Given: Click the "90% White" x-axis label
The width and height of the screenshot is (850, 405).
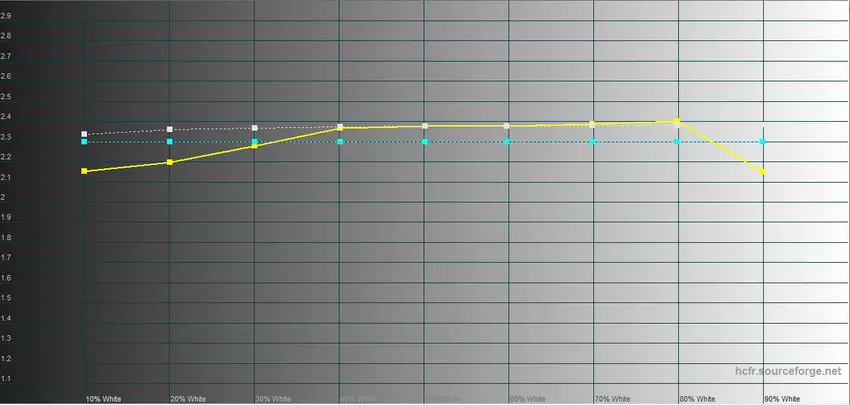Looking at the screenshot, I should (782, 398).
